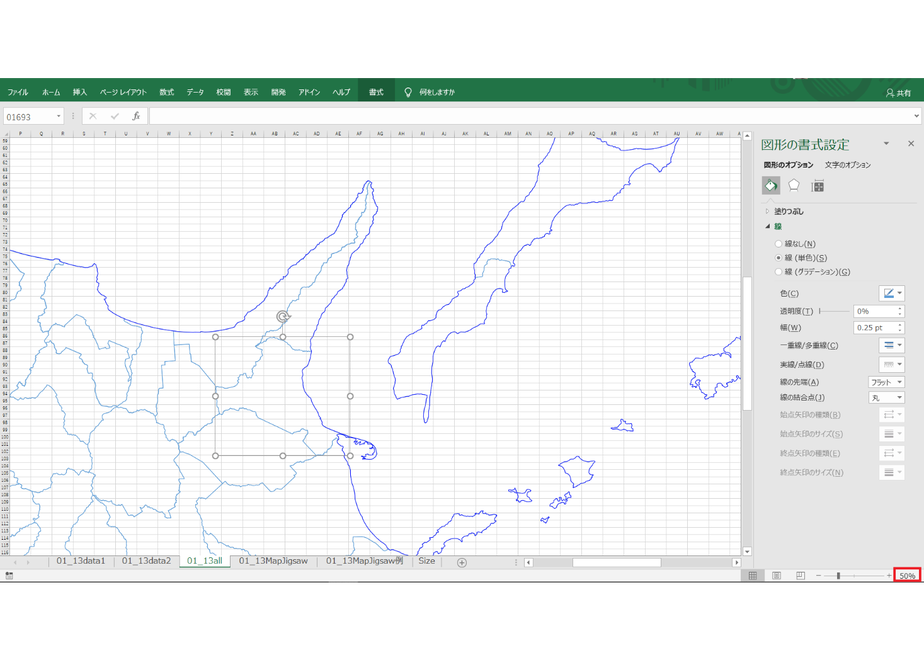The image size is (924, 660).
Task: Click vertical scrollbar up arrow
Action: pyautogui.click(x=747, y=136)
